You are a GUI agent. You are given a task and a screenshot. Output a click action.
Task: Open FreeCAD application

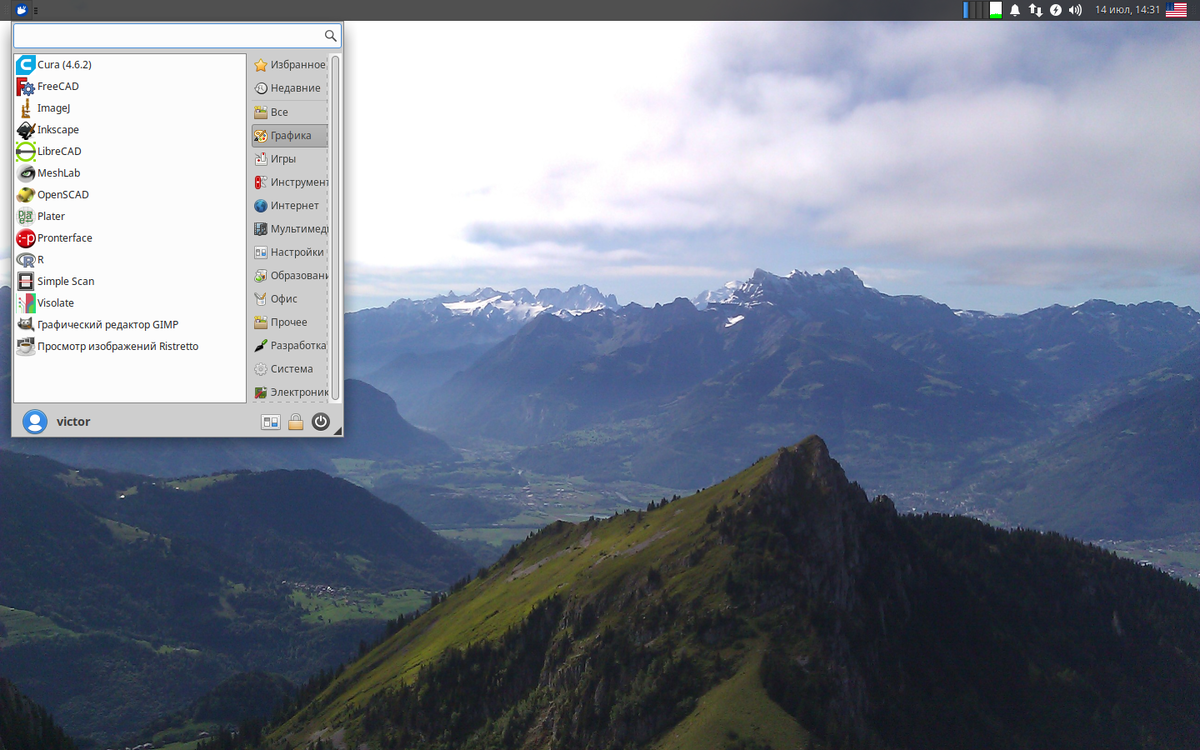tap(130, 87)
